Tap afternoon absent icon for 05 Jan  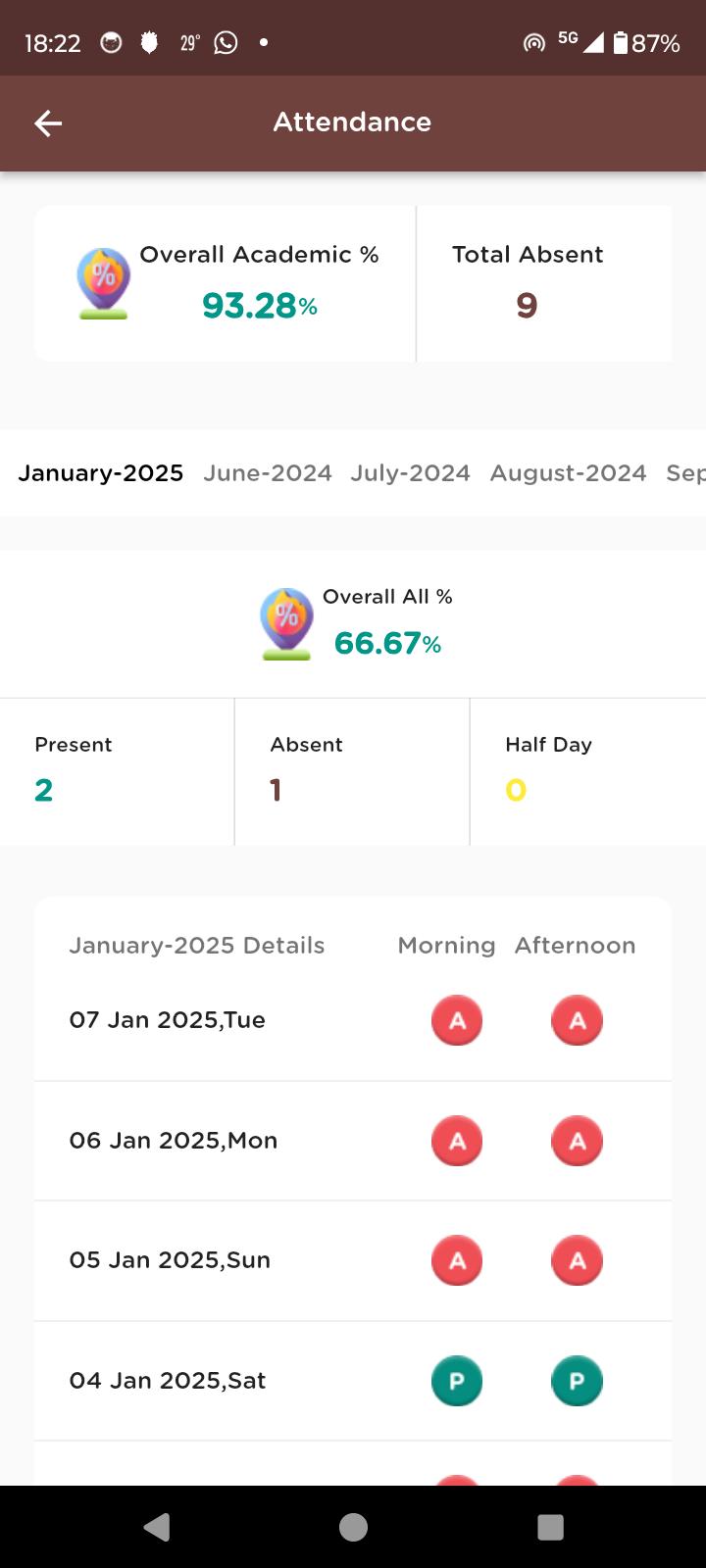pos(577,1260)
